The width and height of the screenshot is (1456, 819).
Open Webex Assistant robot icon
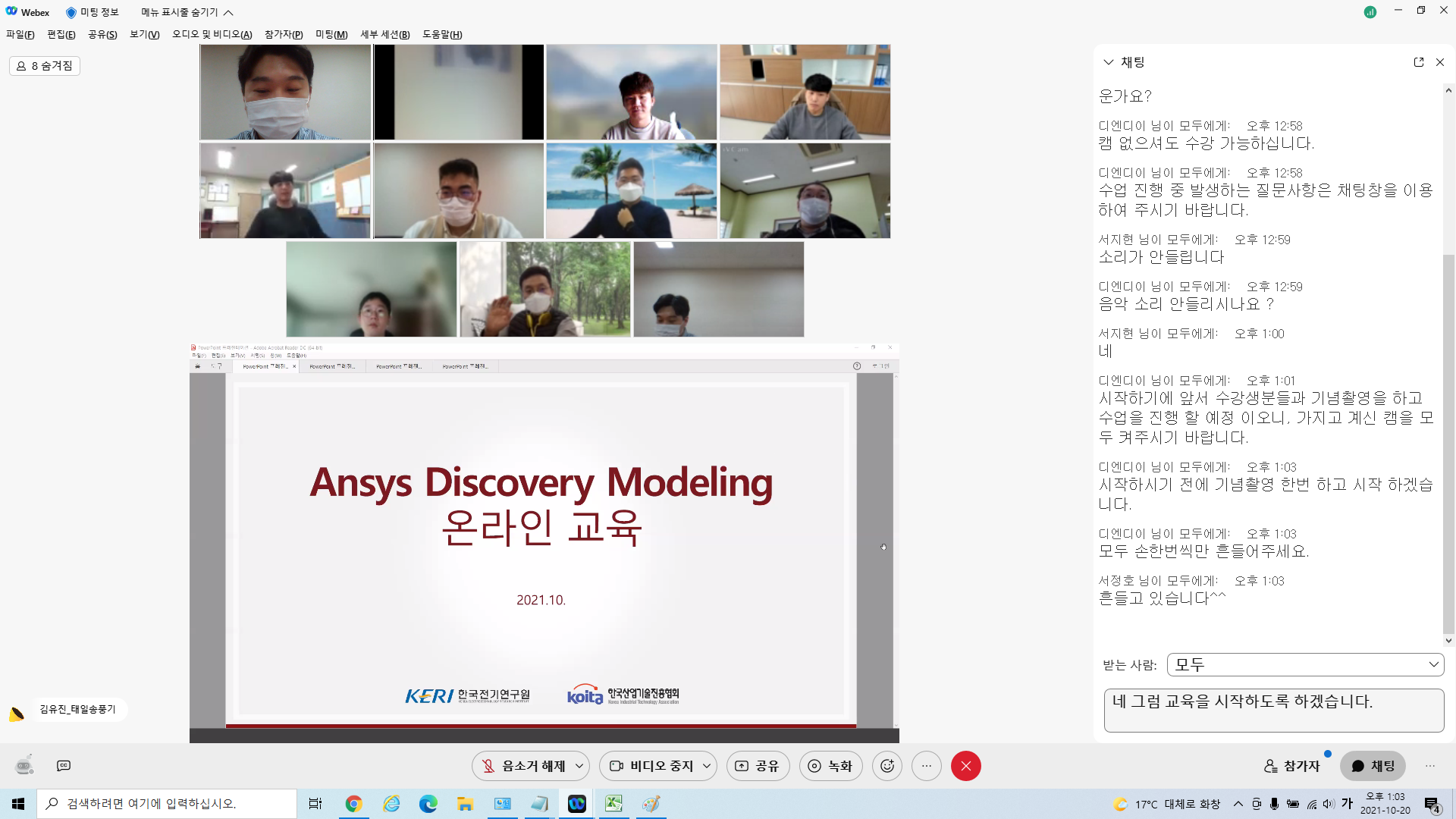[x=24, y=765]
